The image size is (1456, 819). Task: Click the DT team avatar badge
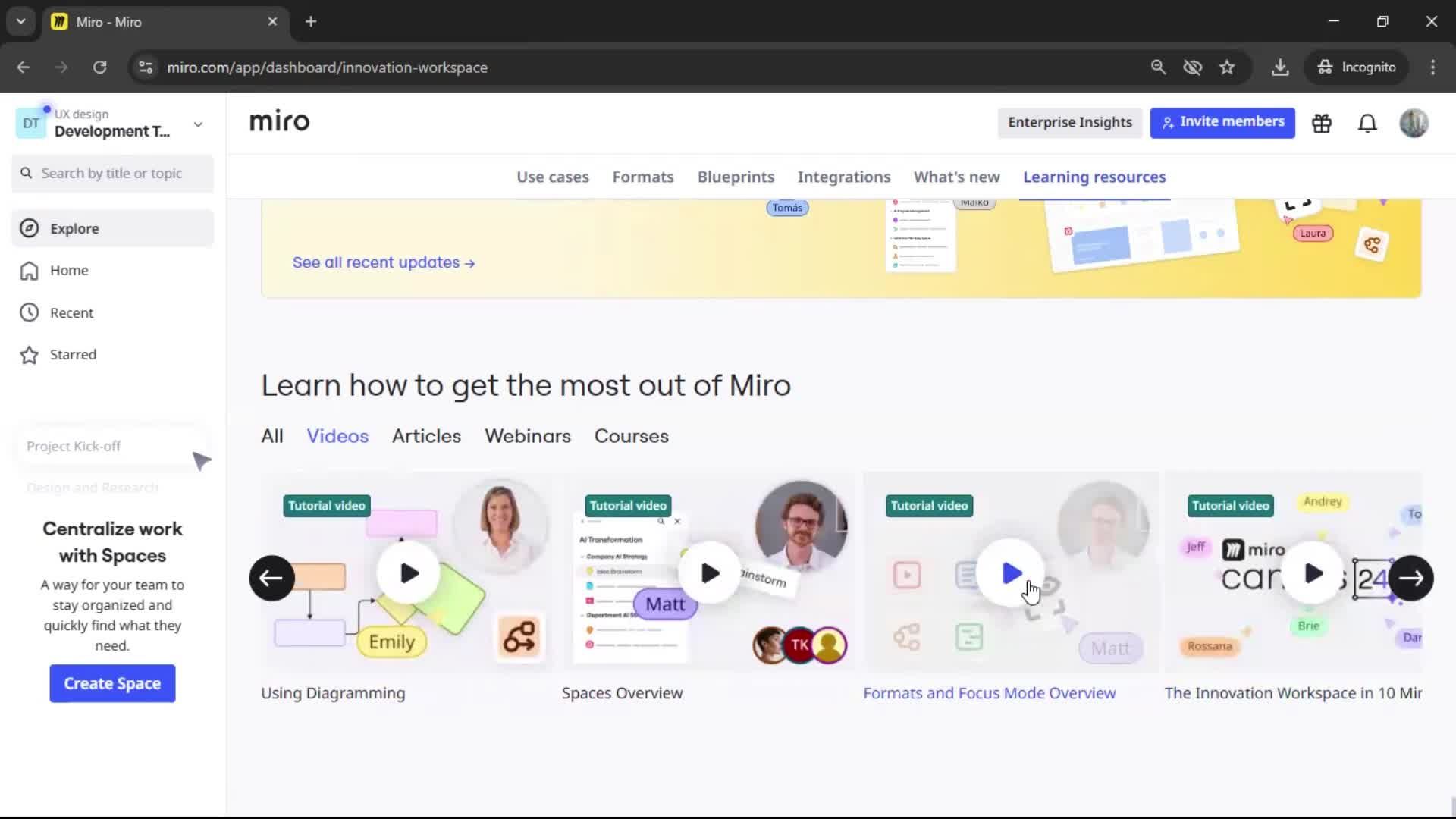pos(31,124)
